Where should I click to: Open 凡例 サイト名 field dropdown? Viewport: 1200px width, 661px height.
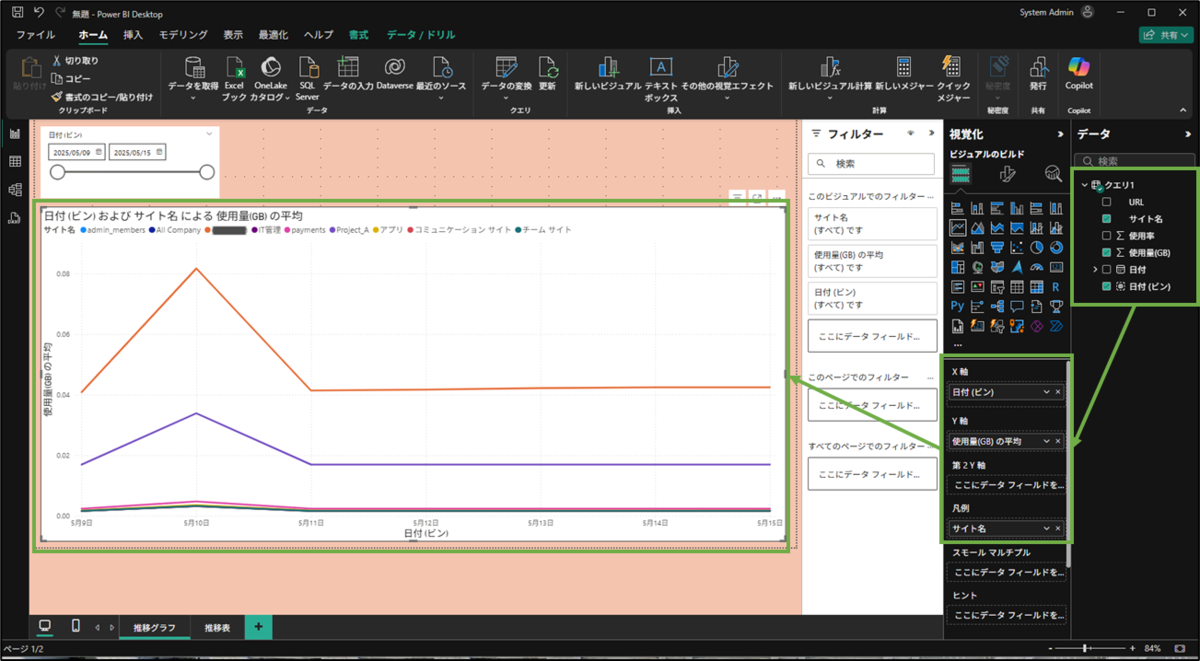(1047, 528)
